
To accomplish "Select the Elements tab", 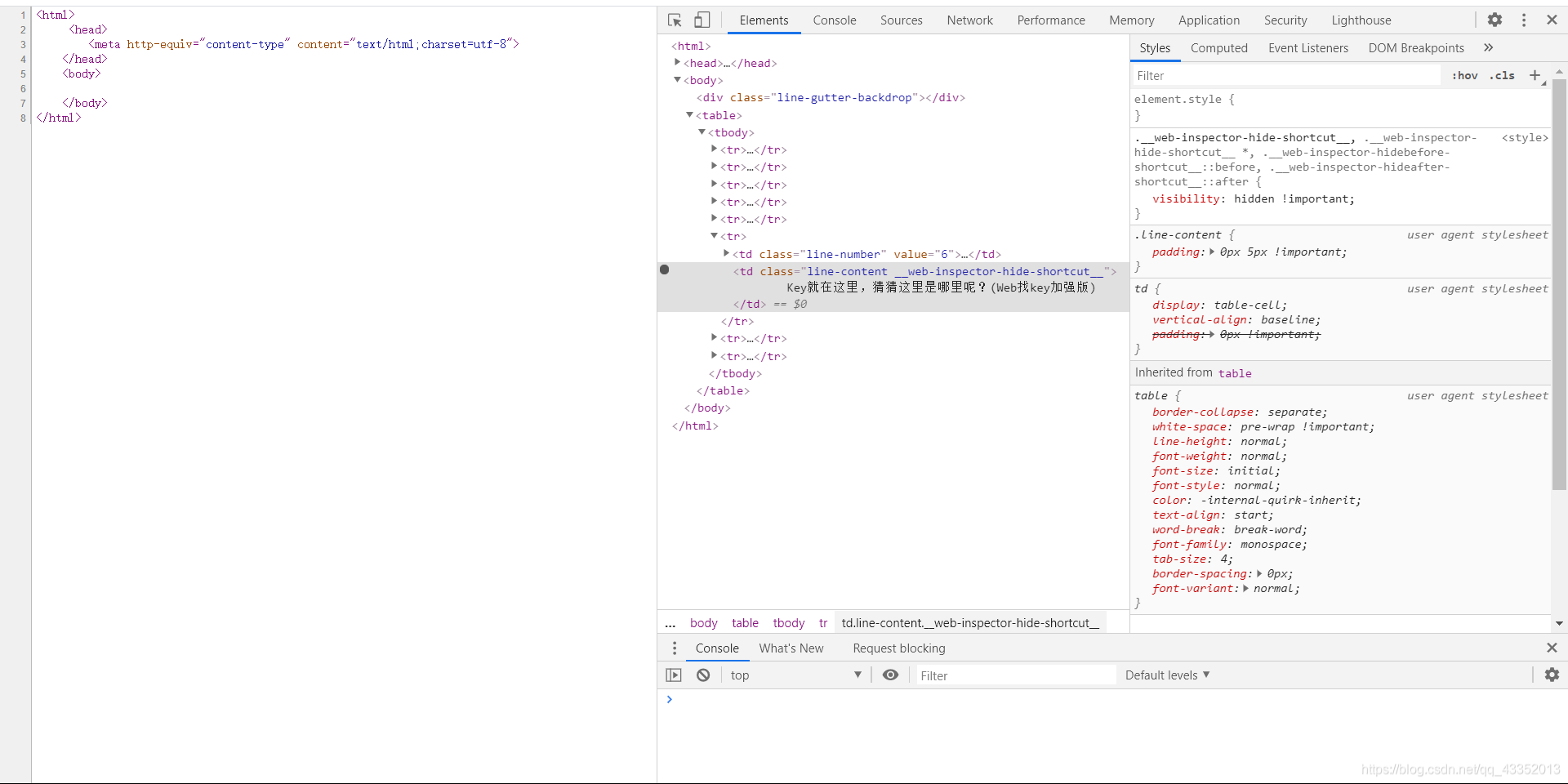I will point(764,20).
